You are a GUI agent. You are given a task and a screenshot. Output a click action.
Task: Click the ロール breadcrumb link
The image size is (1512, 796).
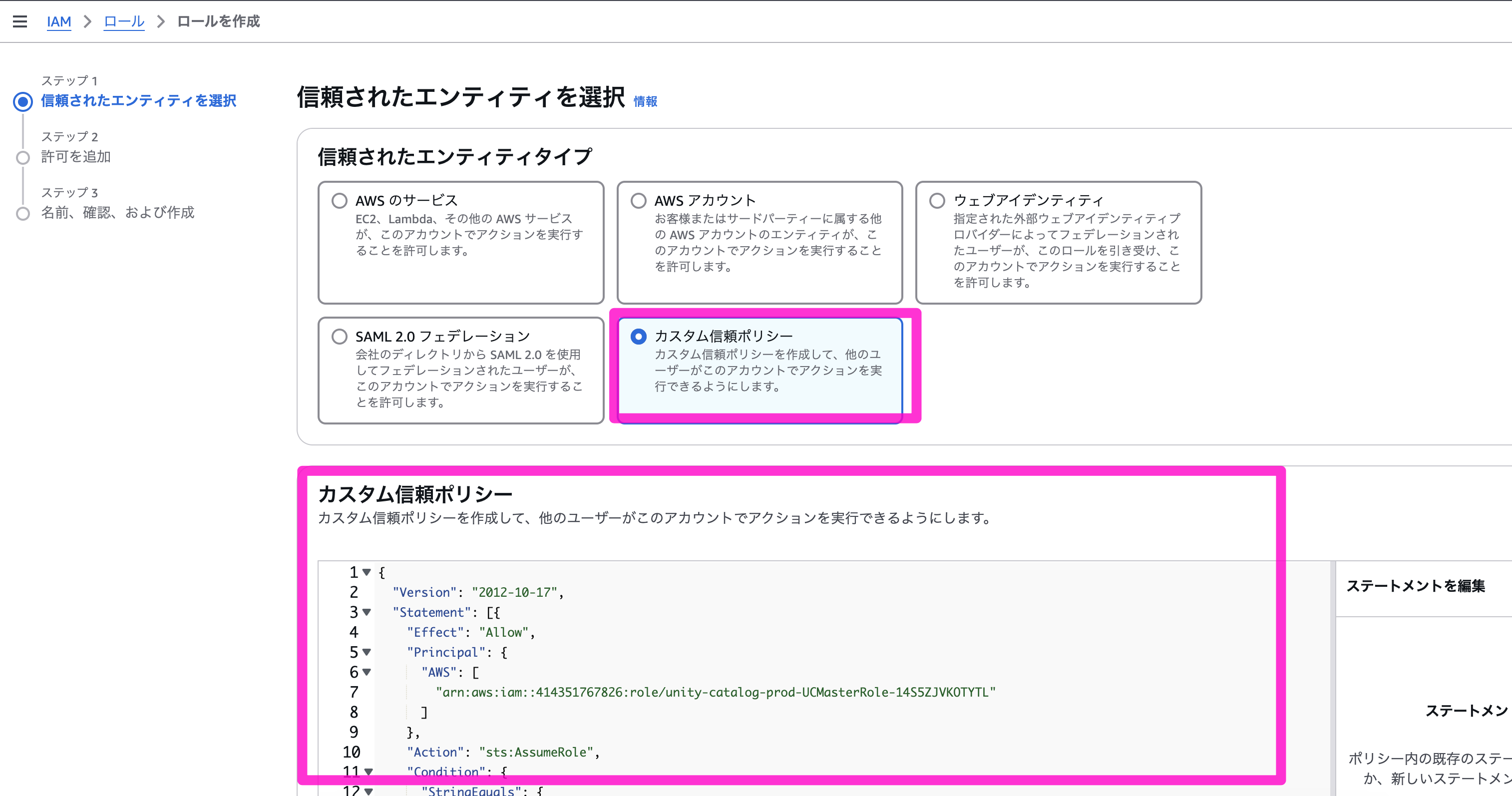pos(124,21)
